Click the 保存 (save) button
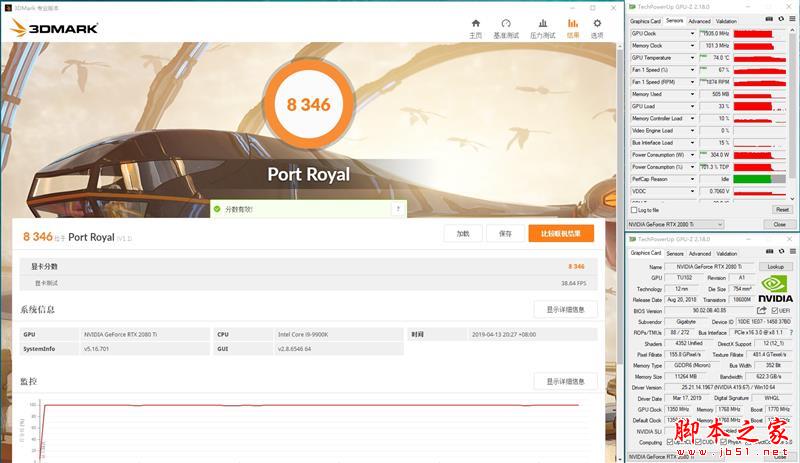This screenshot has width=800, height=463. (x=505, y=233)
